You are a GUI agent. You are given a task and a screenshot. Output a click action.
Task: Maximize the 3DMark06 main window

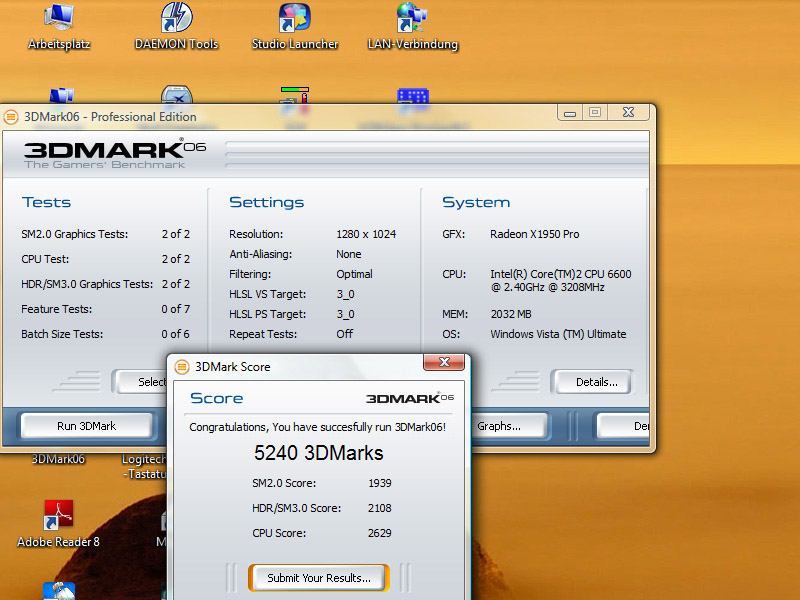[595, 112]
